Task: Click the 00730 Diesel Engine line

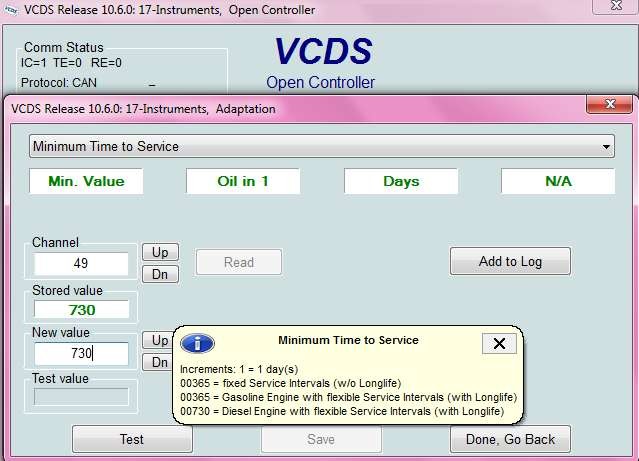Action: click(342, 411)
